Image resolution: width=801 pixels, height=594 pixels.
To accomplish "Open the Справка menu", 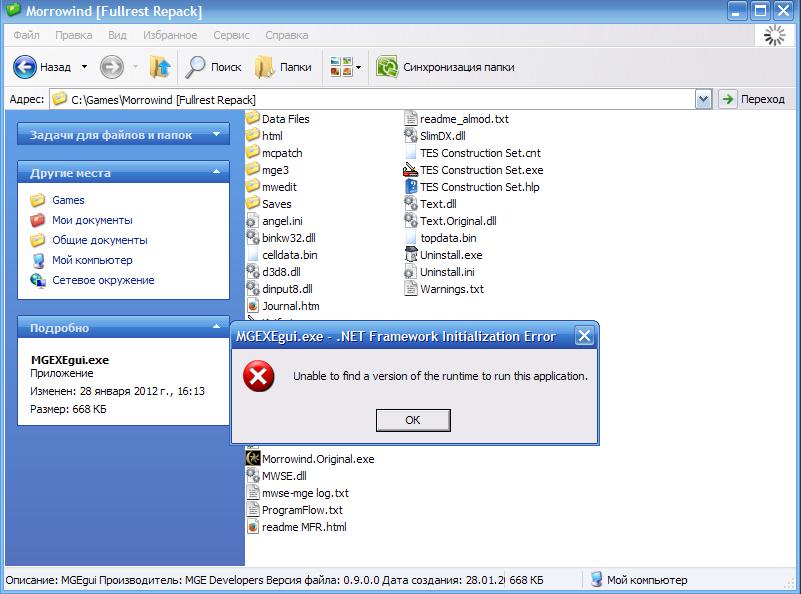I will 287,35.
